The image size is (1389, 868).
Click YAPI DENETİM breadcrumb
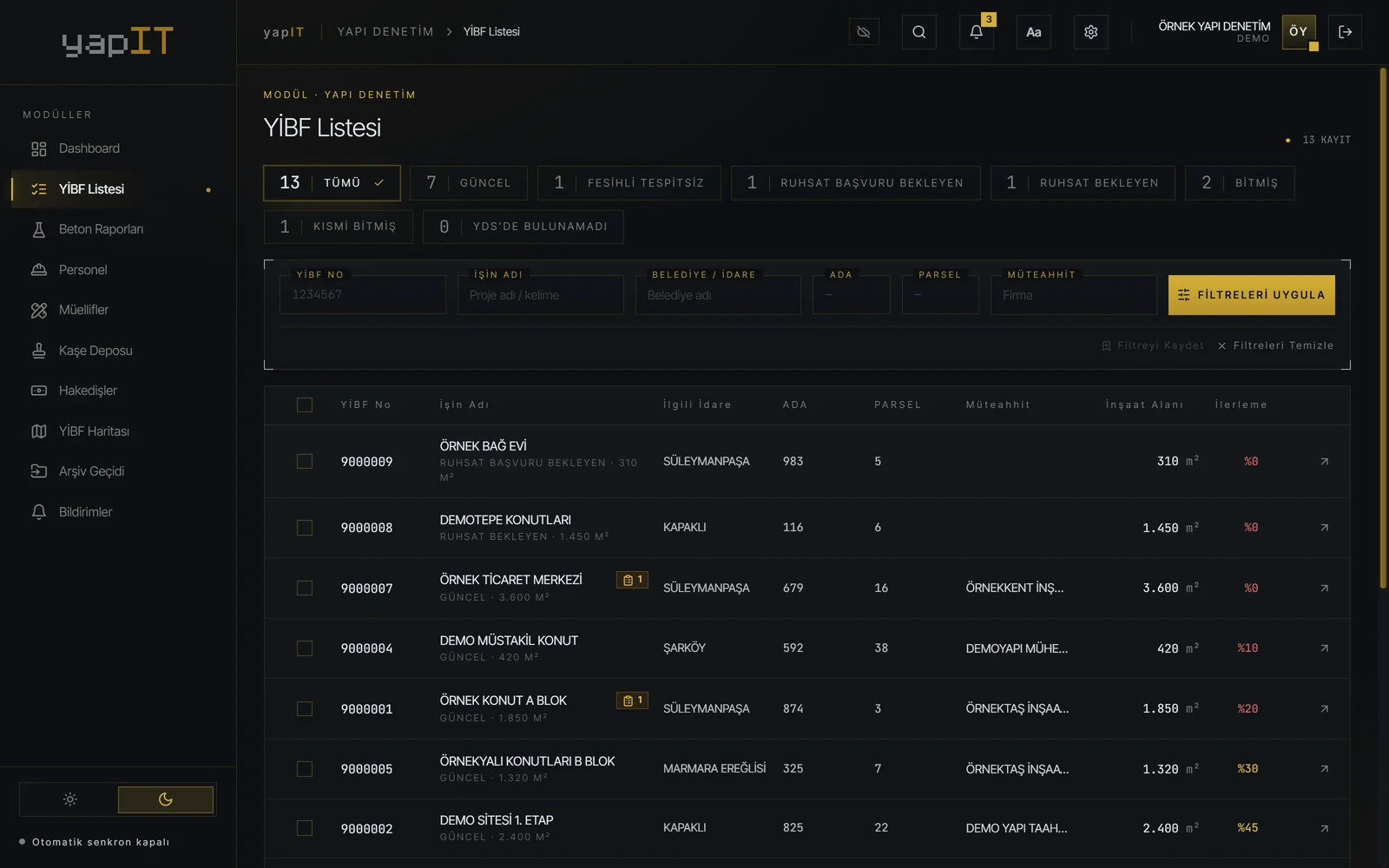coord(385,32)
